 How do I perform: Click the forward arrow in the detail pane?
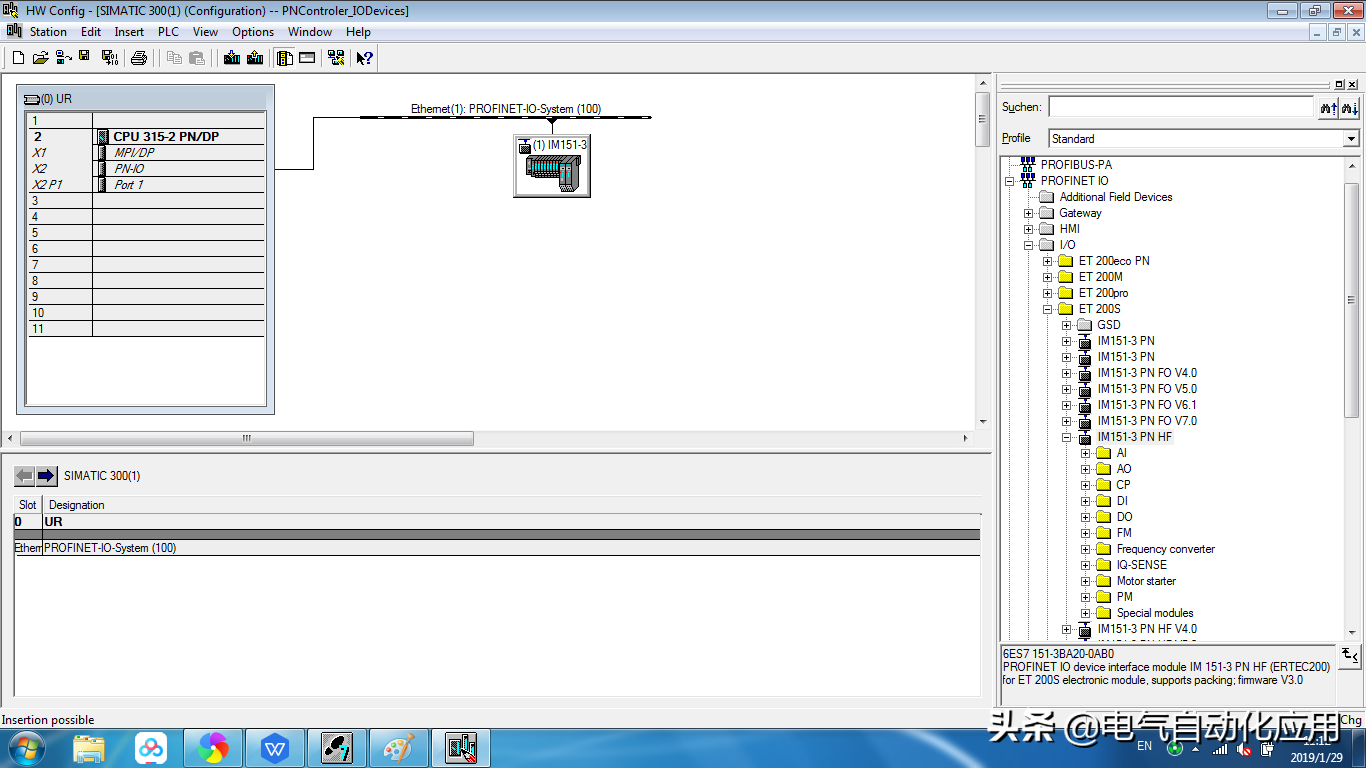(46, 476)
